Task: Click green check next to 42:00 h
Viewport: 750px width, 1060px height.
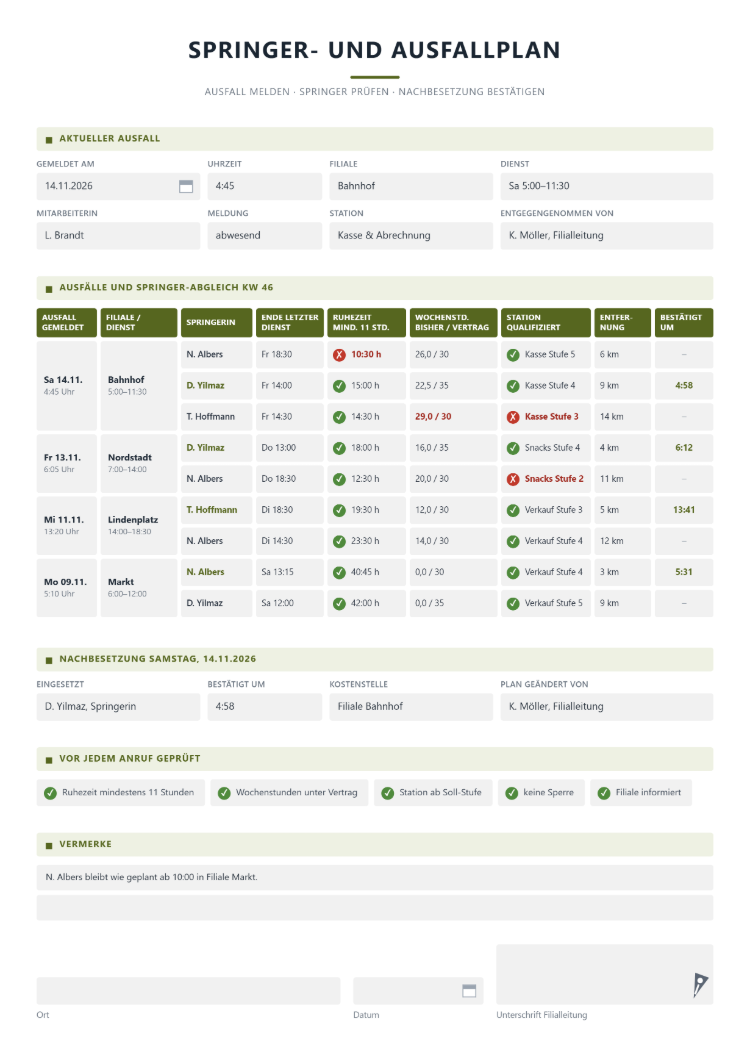Action: pos(339,604)
